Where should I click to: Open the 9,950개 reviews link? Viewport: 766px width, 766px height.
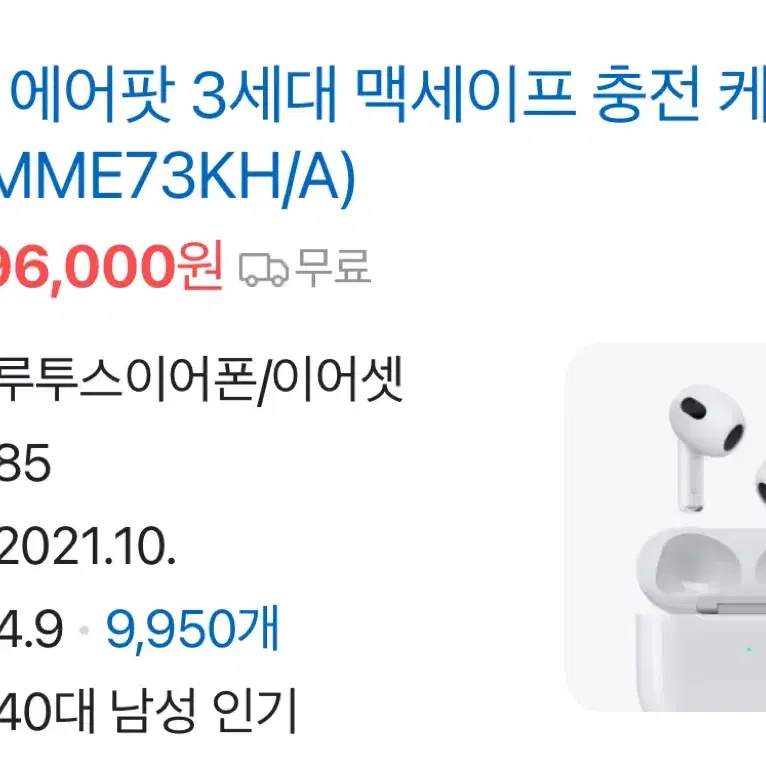pyautogui.click(x=193, y=629)
